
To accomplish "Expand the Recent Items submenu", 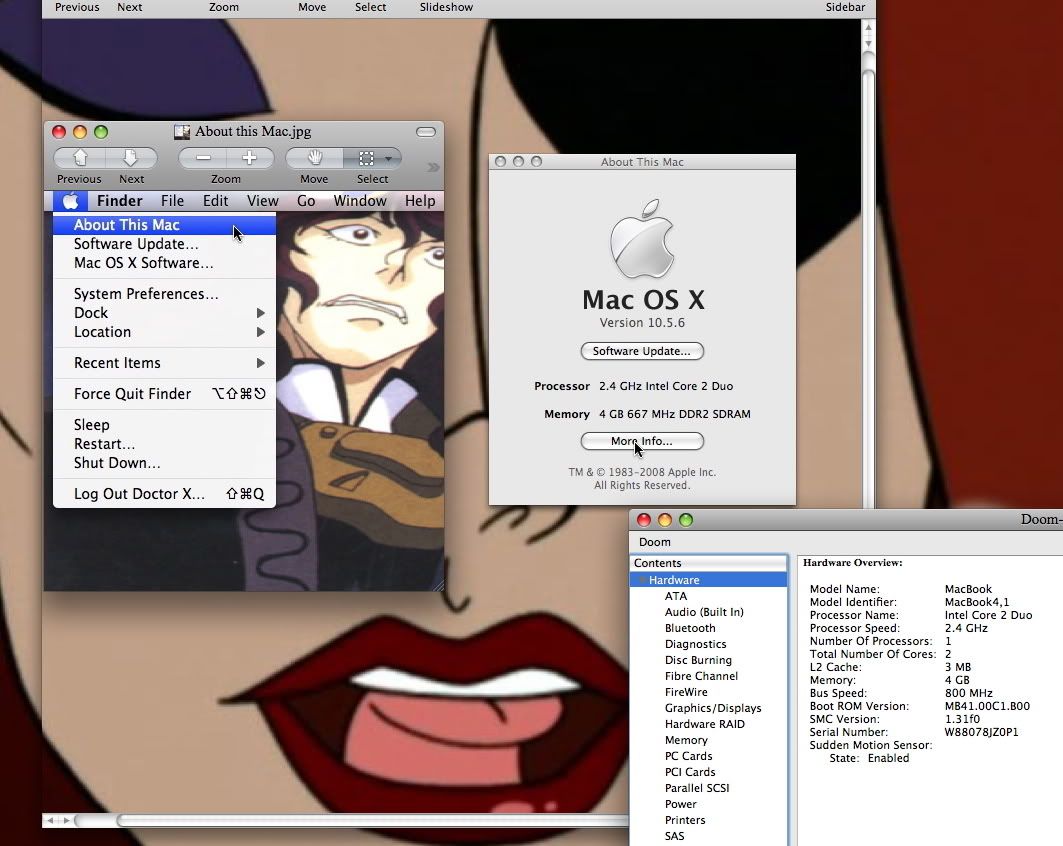I will point(164,363).
